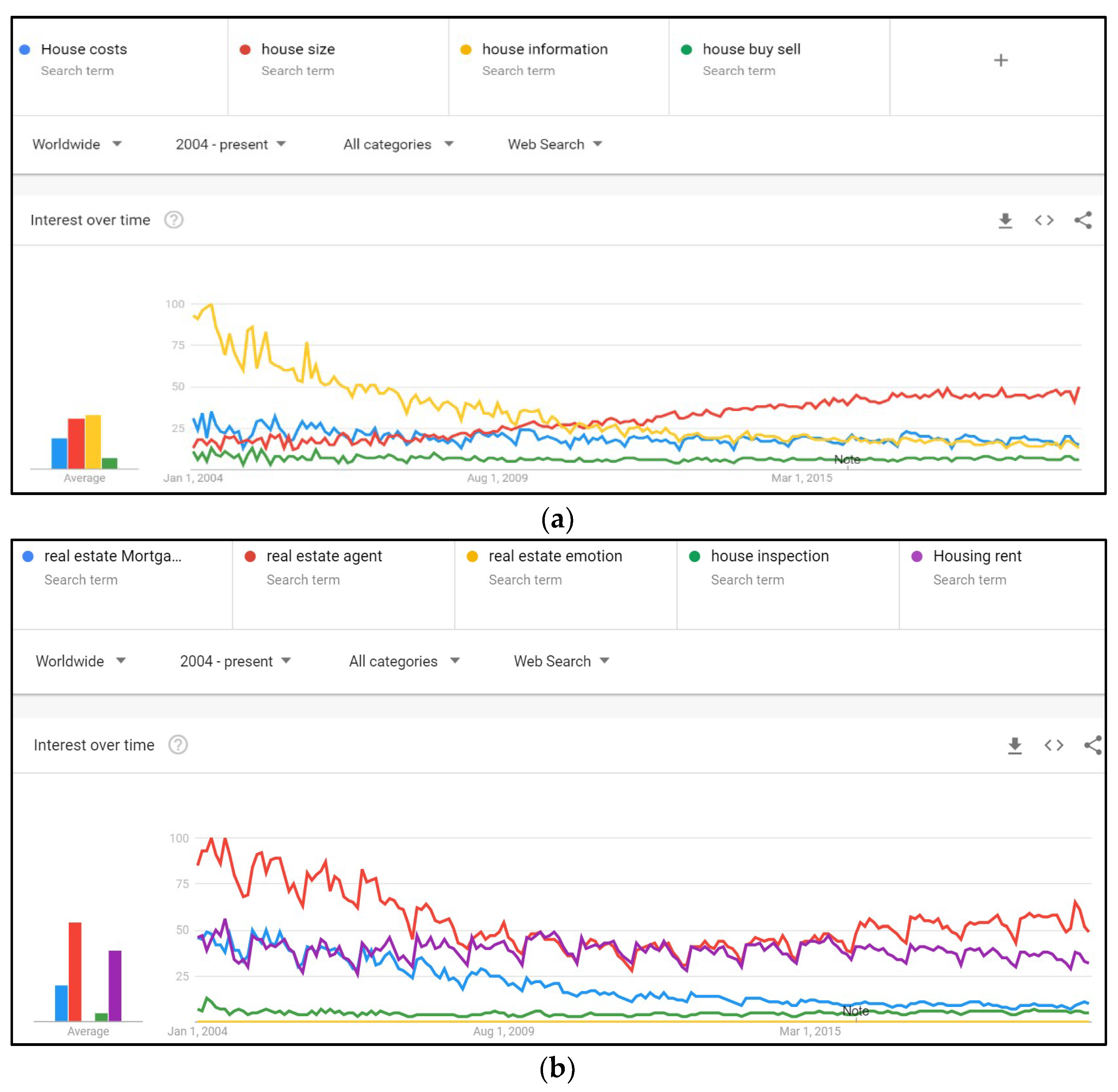Click the Housing rent search term
The image size is (1118, 1092).
click(x=977, y=556)
